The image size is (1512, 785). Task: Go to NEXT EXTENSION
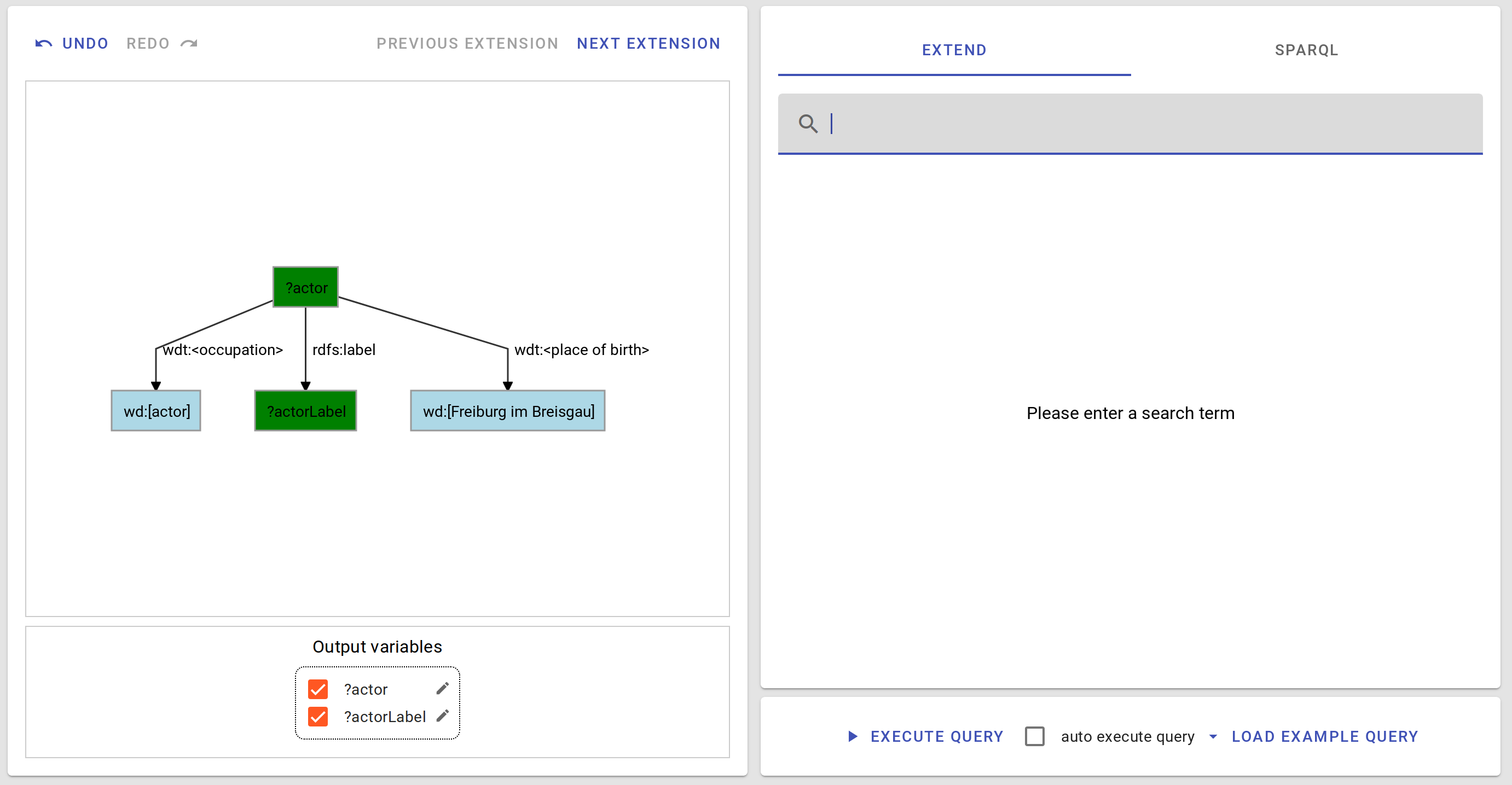[648, 43]
